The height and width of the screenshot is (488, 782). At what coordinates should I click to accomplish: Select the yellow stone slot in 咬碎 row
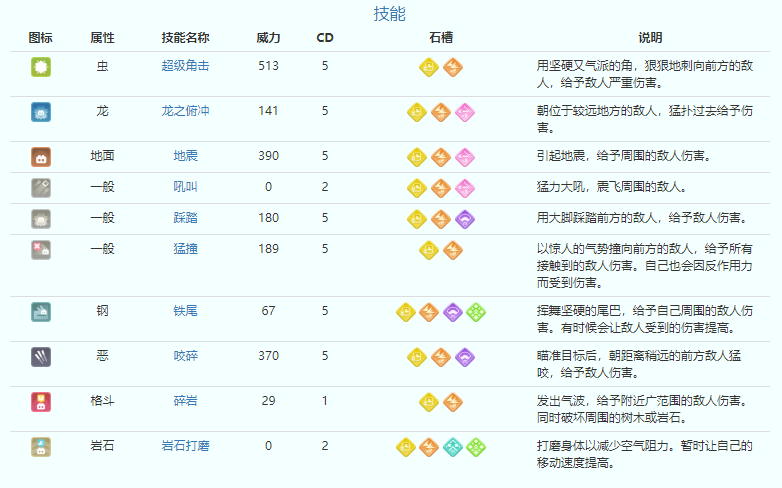pos(417,357)
